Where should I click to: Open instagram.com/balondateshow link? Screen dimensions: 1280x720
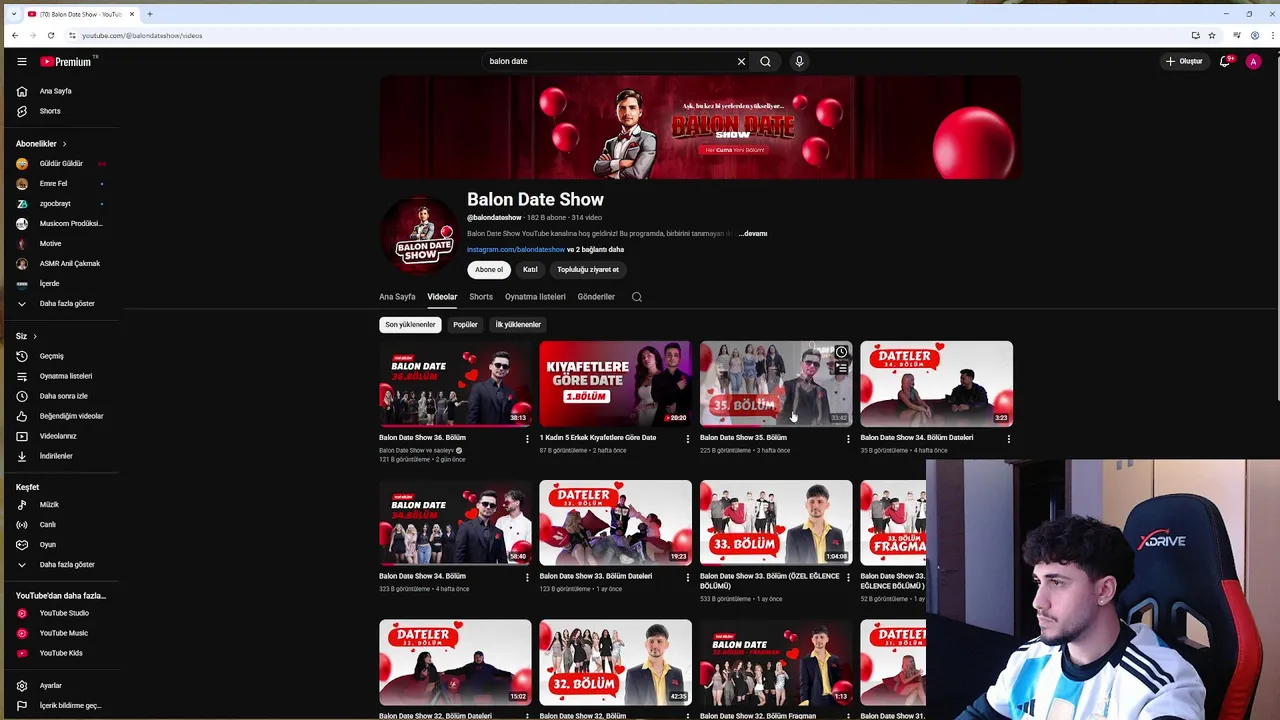pos(516,250)
